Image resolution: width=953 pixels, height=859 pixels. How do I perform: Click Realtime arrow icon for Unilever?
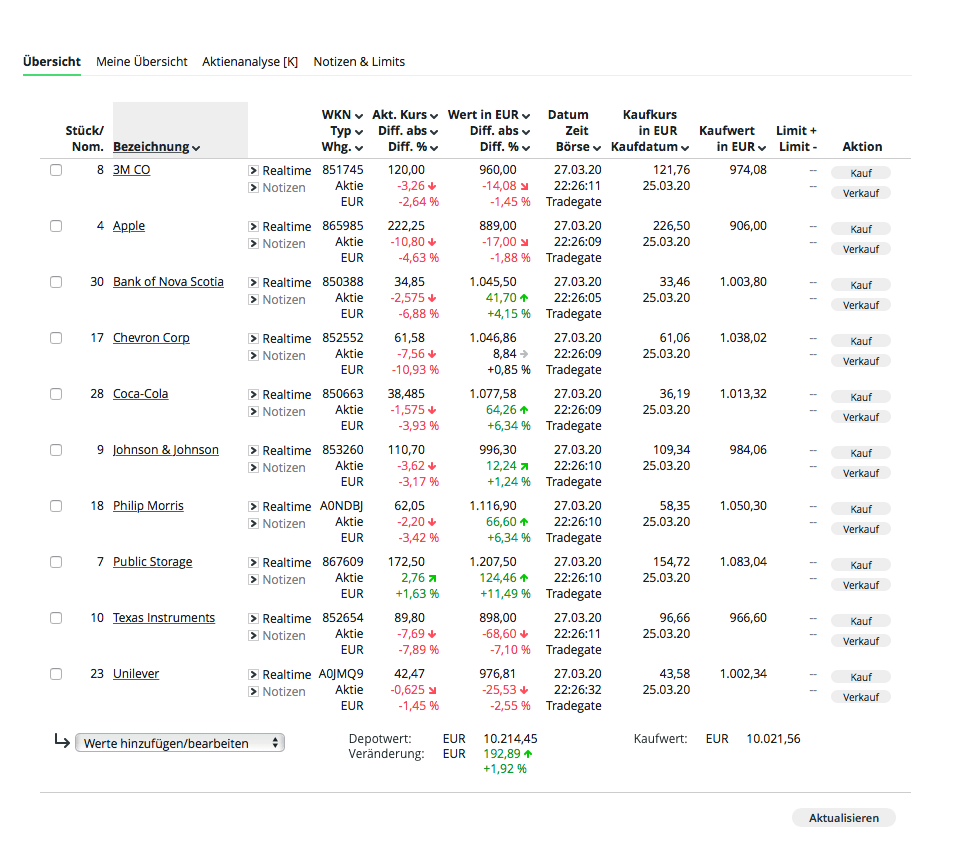[x=253, y=674]
